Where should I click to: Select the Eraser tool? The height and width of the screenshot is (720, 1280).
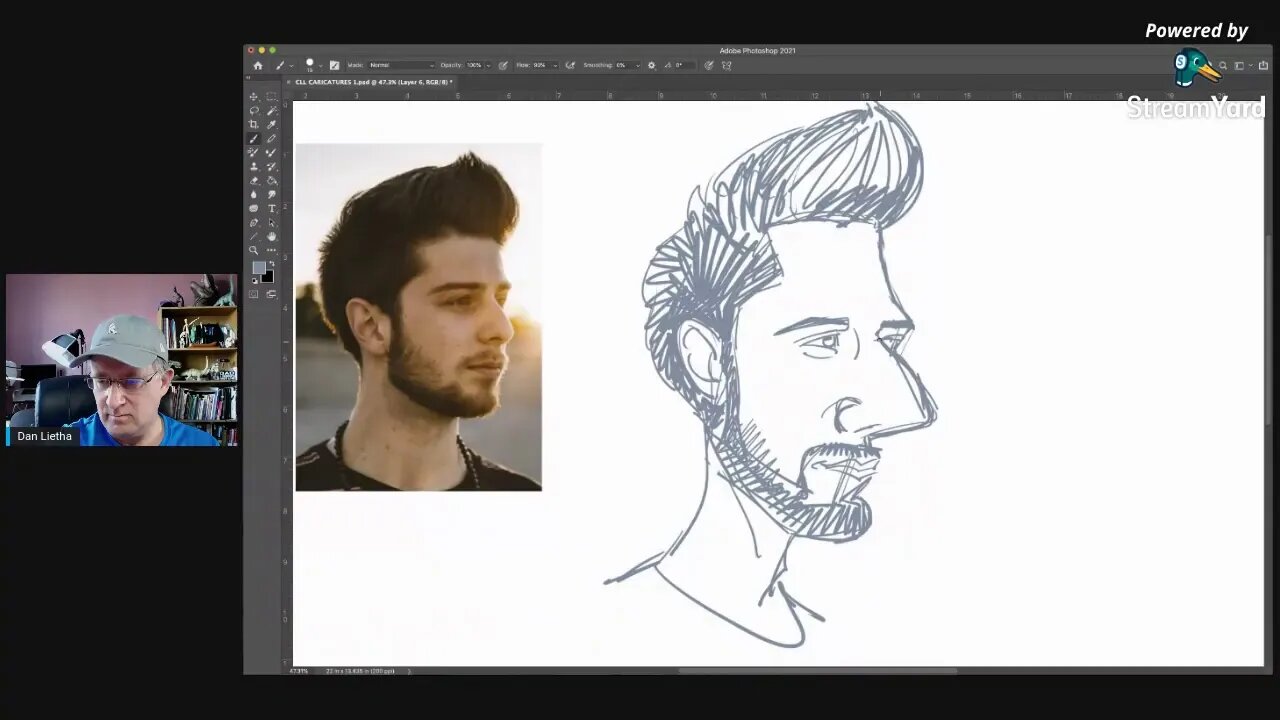coord(253,180)
